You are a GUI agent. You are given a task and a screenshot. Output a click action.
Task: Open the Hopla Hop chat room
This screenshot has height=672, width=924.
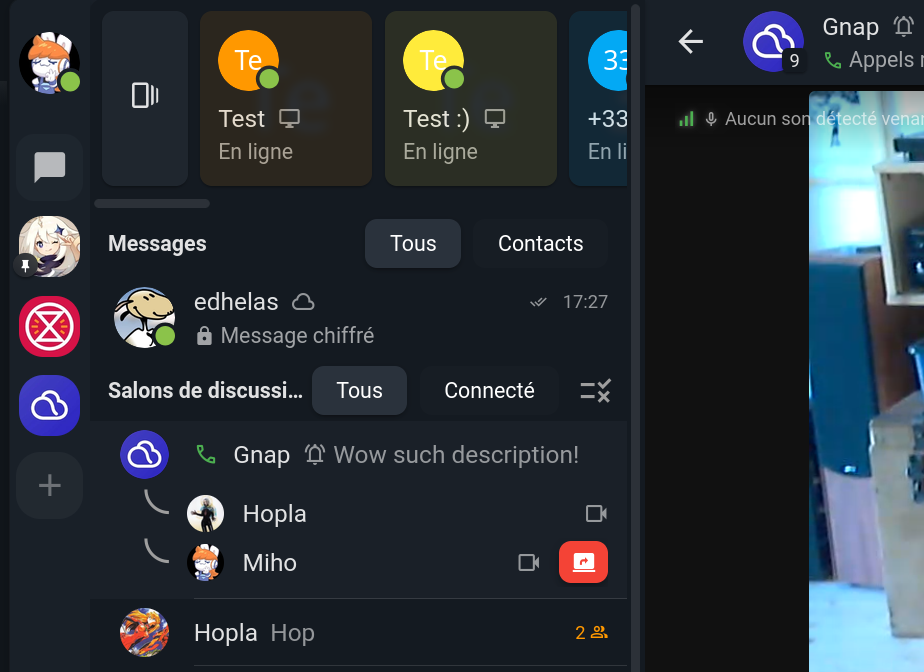(358, 633)
